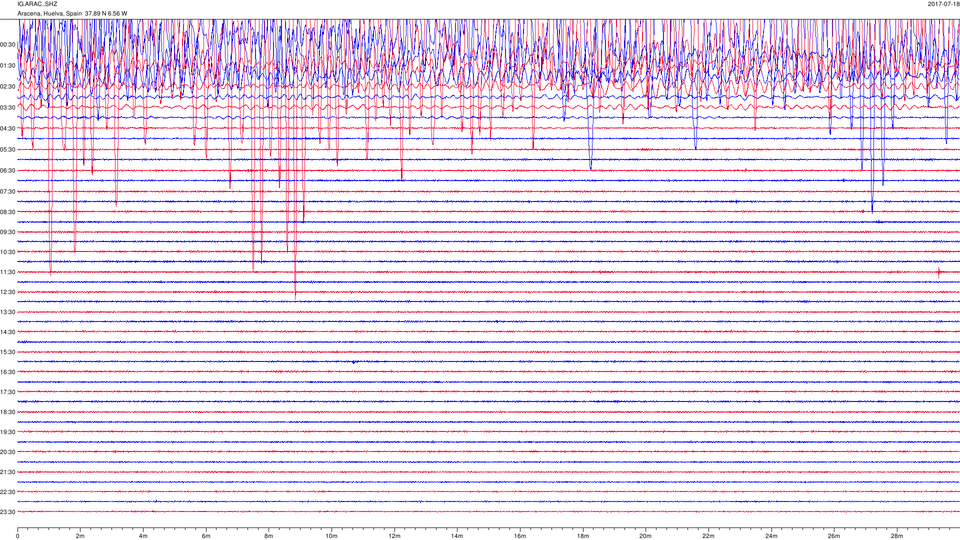Select the 10:30 time row label
Viewport: 960px width, 540px height.
tap(7, 252)
